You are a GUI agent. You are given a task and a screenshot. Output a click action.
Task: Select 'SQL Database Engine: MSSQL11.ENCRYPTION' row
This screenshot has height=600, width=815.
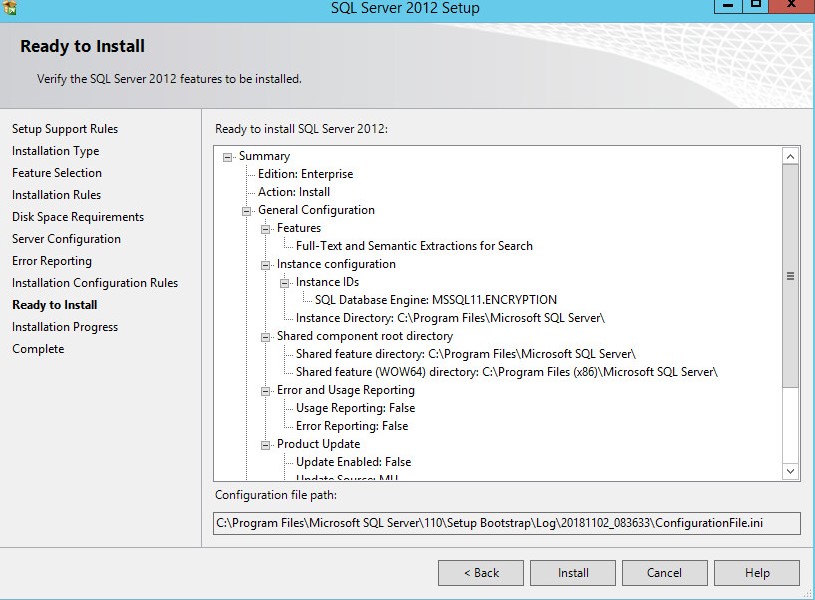tap(436, 300)
